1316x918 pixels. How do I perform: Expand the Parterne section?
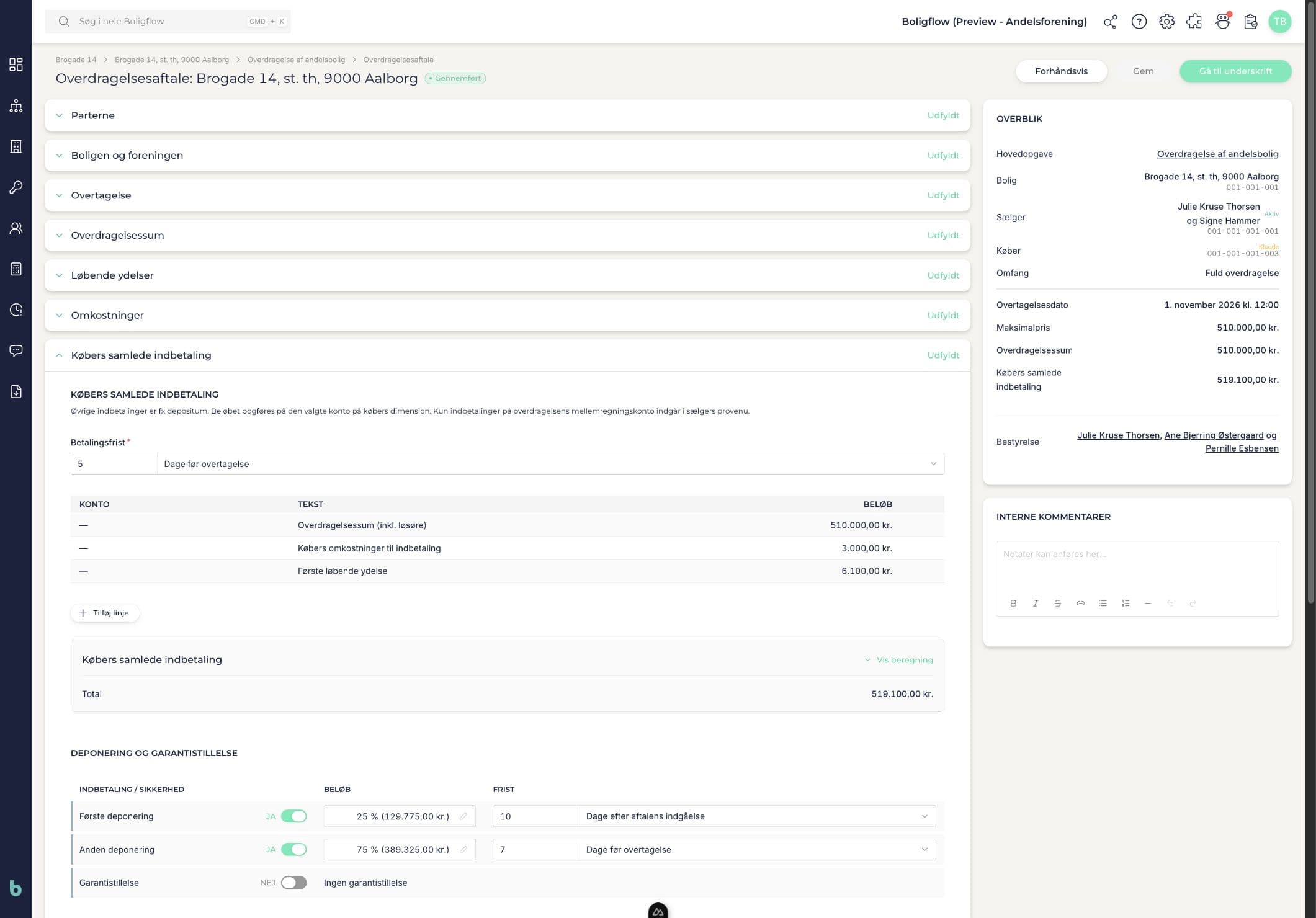[x=508, y=115]
